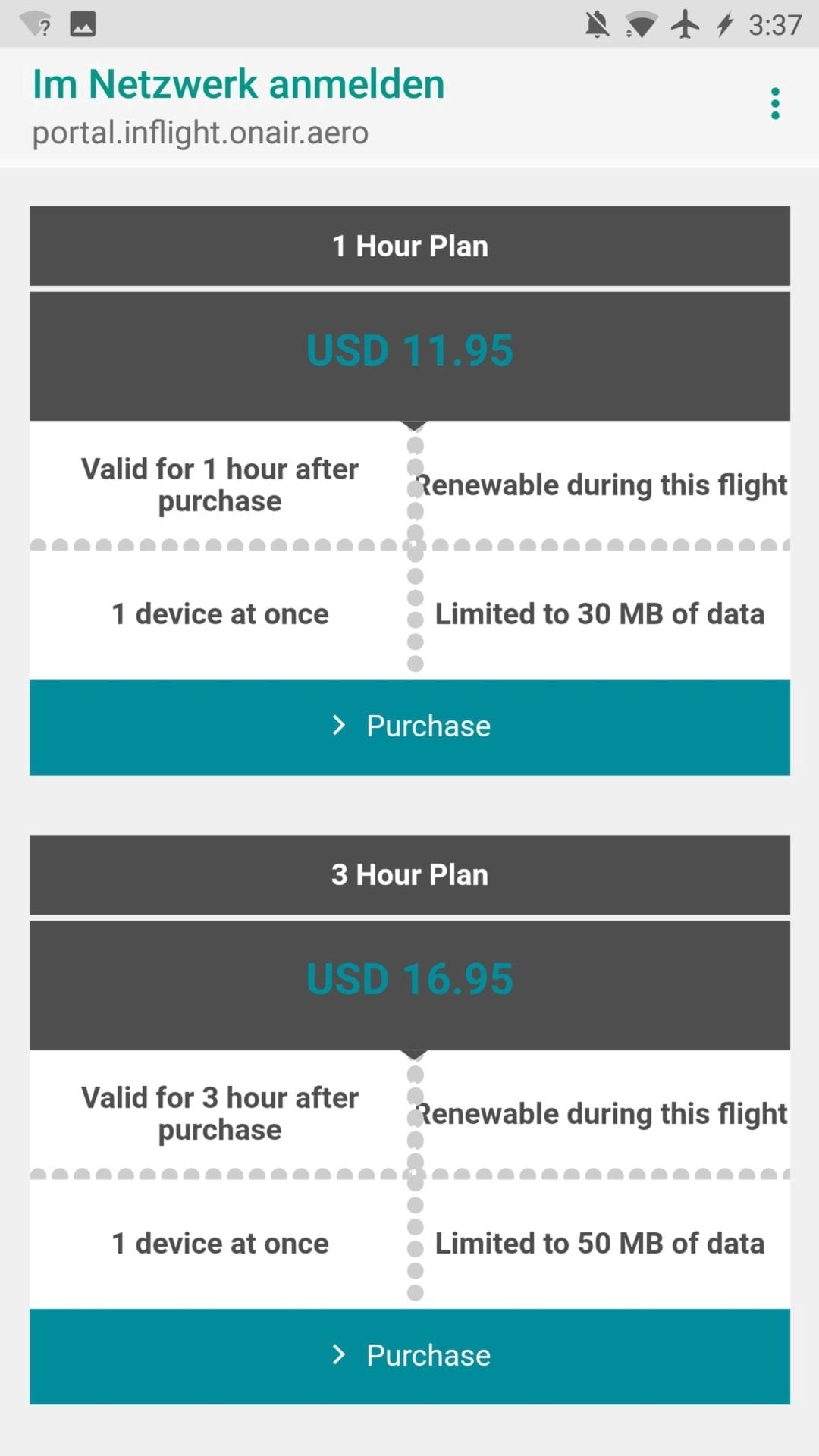
Task: Tap Limited to 50 MB of data
Action: click(599, 1244)
